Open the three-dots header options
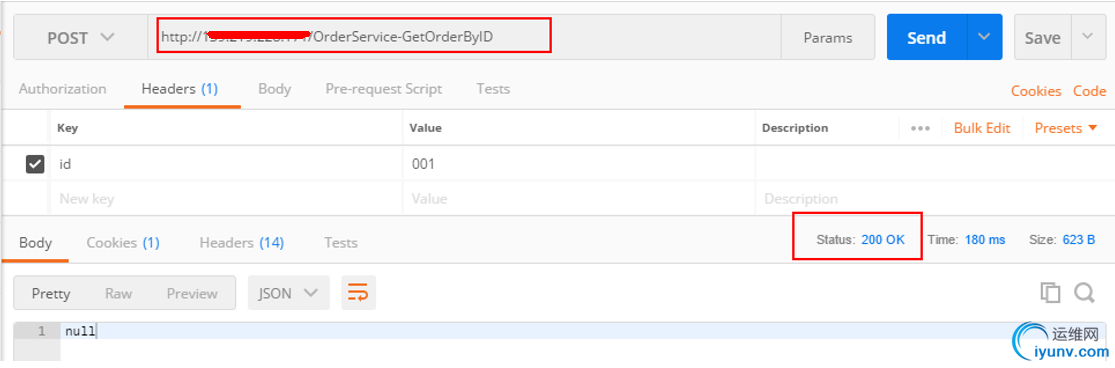Viewport: 1115px width, 368px height. tap(920, 129)
